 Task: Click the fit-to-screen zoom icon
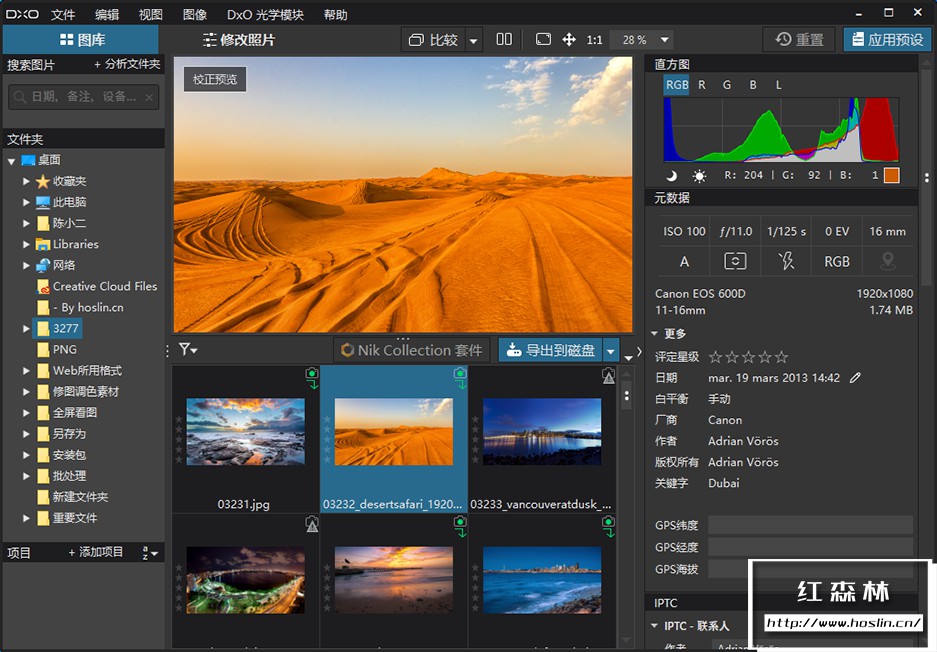542,39
